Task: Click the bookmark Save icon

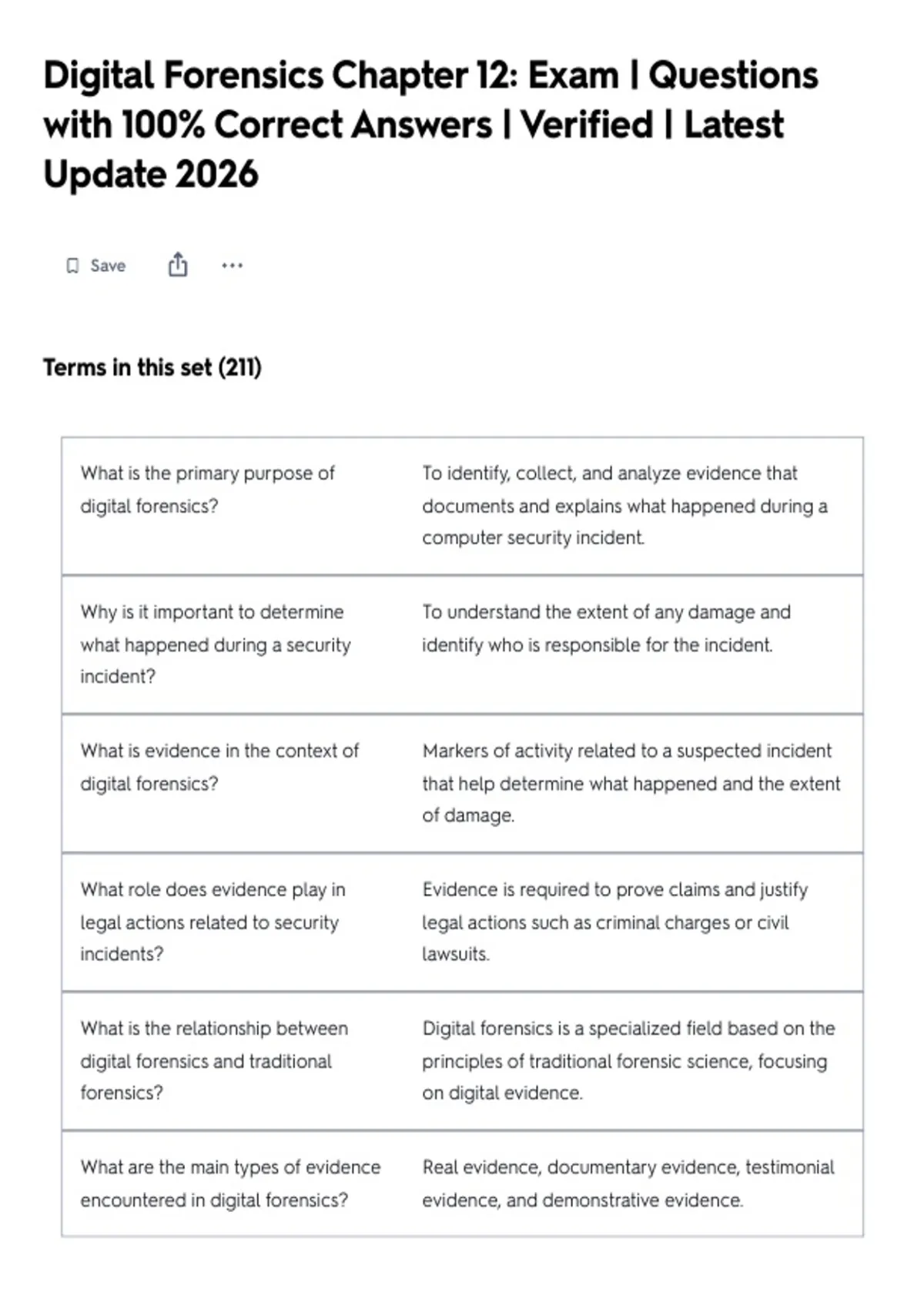Action: [x=72, y=266]
